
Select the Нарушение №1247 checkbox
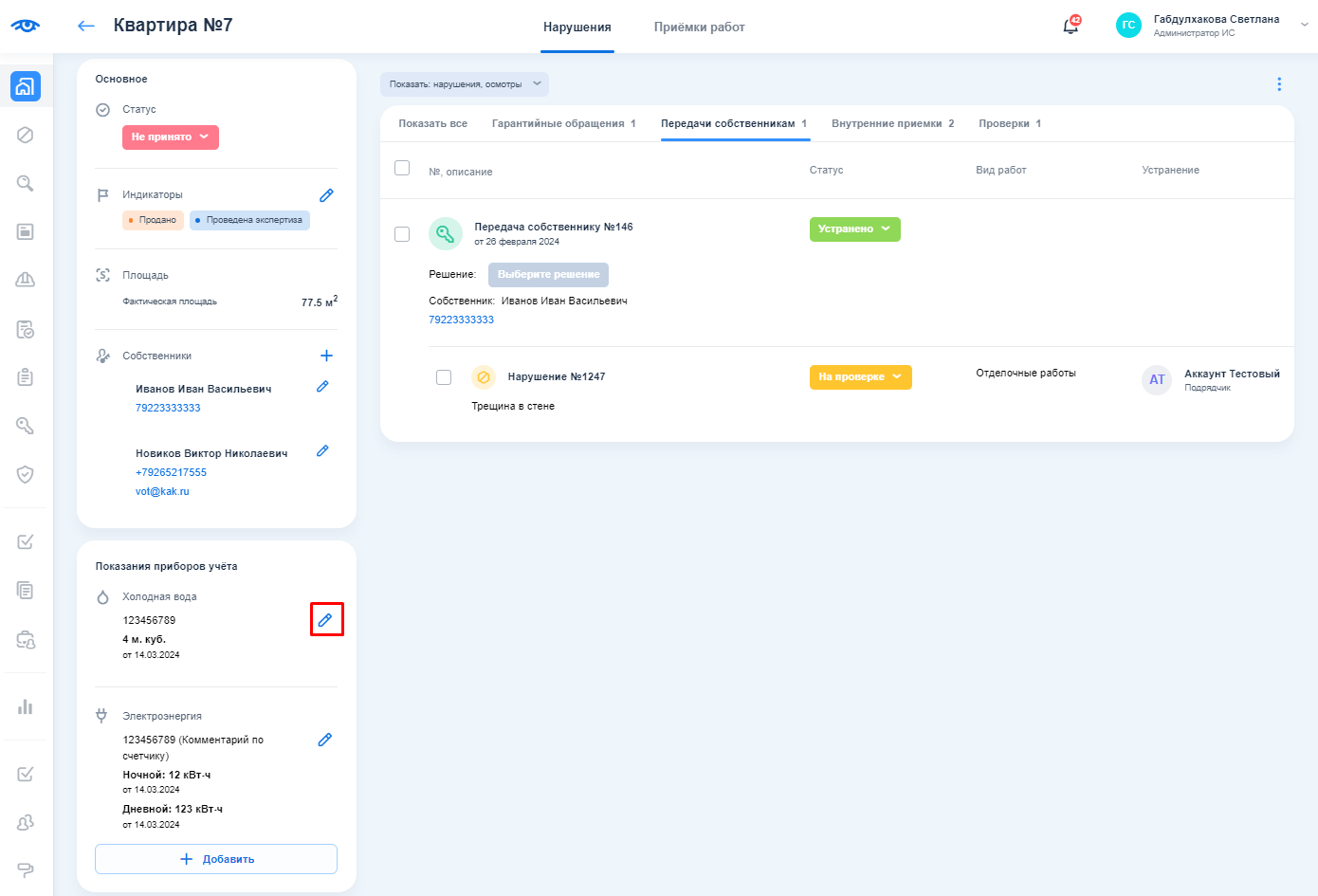point(444,377)
